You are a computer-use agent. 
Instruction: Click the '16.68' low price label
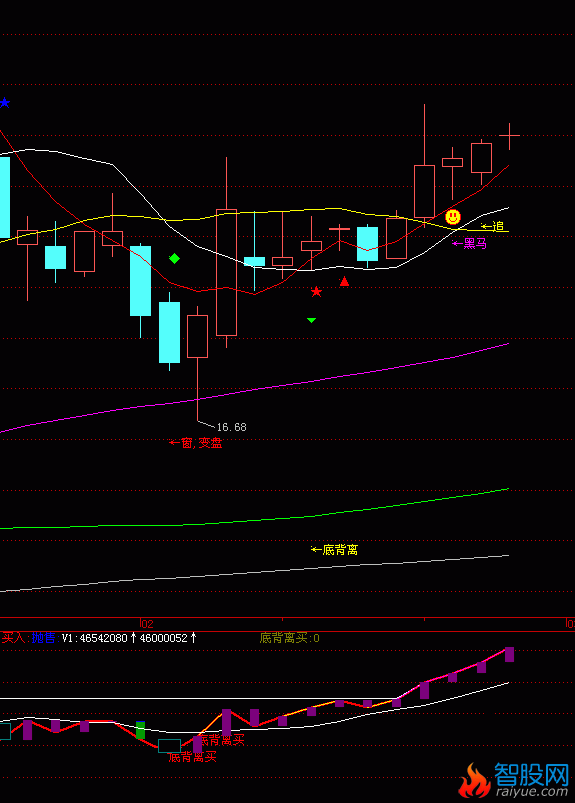click(231, 427)
